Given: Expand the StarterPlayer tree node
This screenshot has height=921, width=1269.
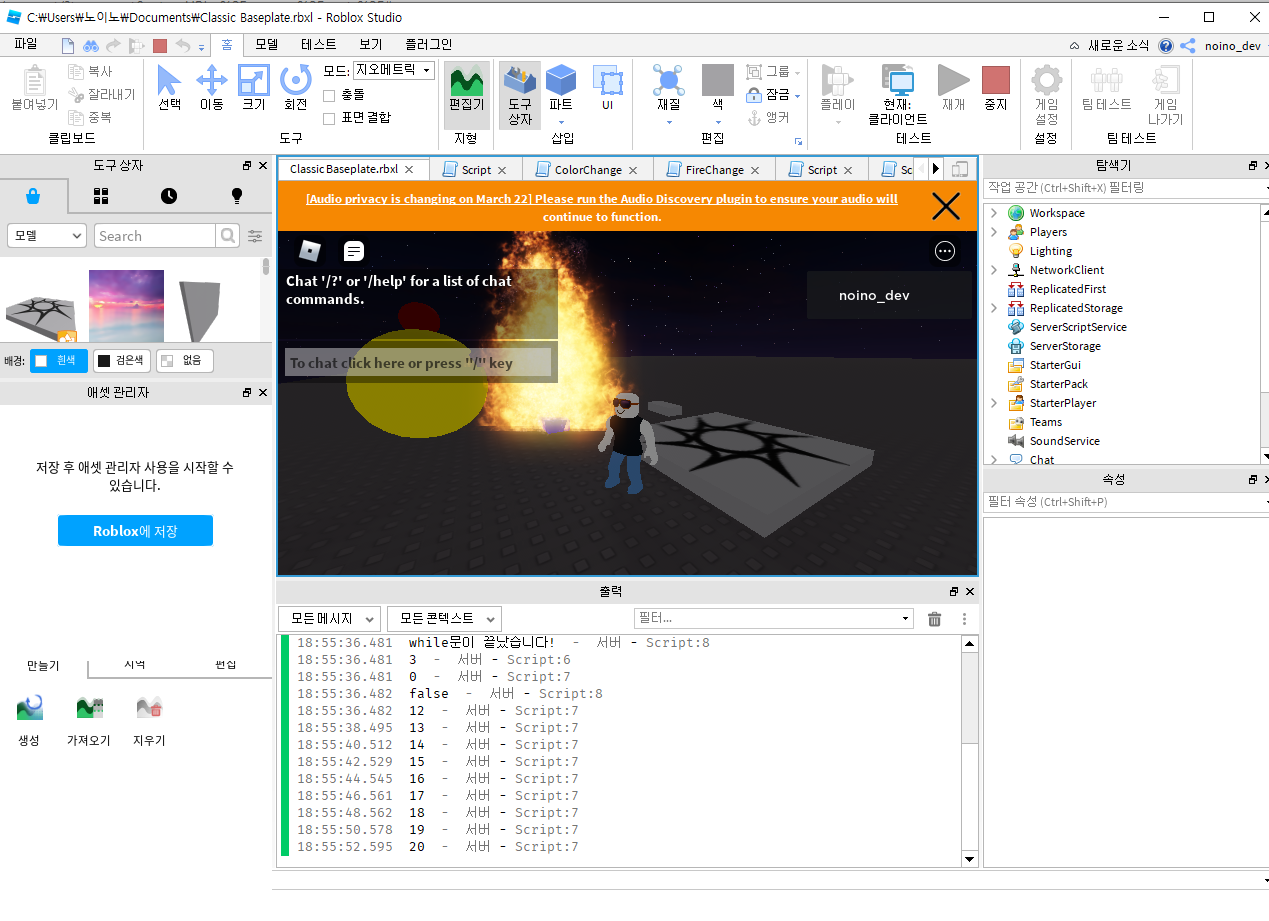Looking at the screenshot, I should click(x=994, y=403).
